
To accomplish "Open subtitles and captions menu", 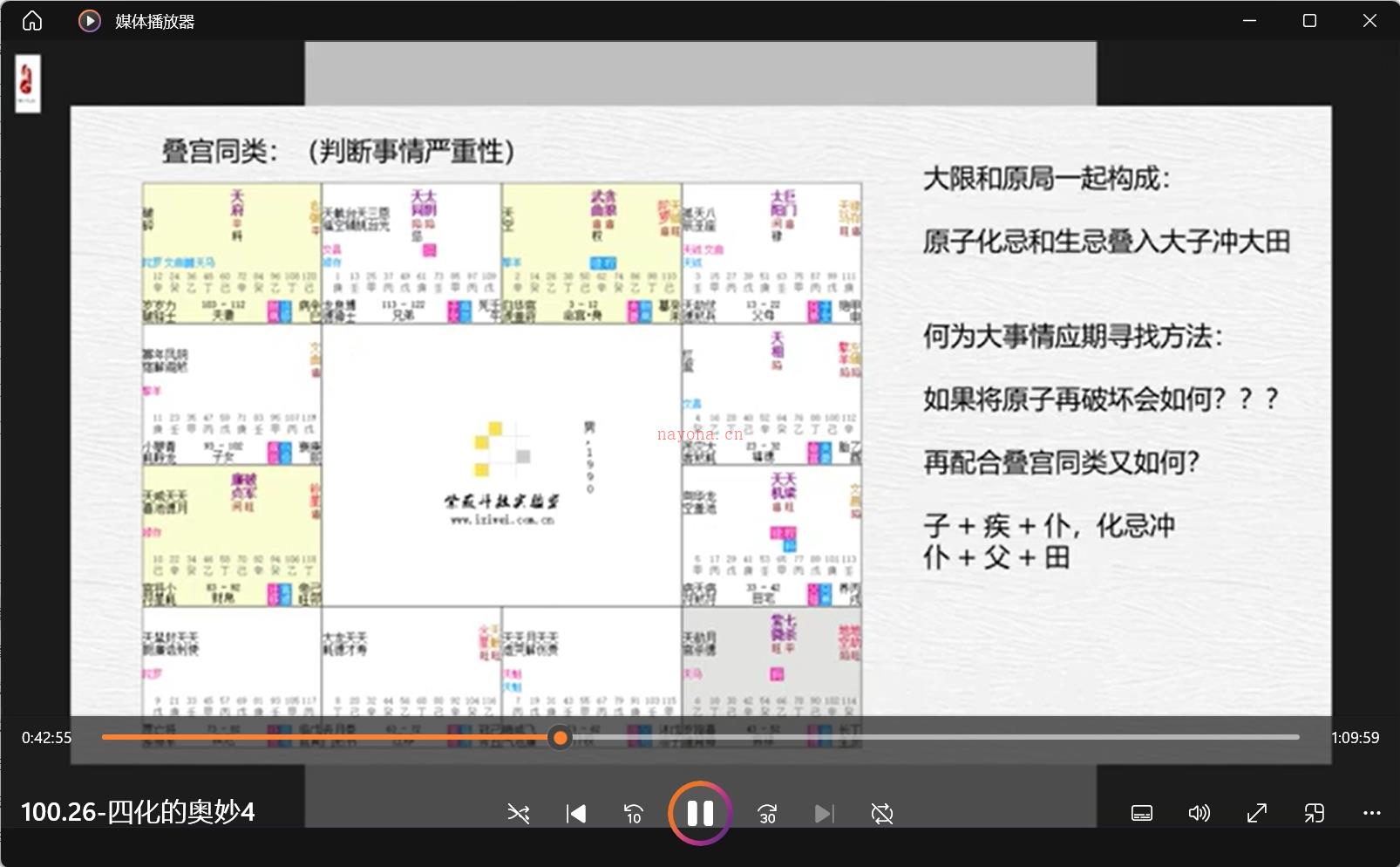I will point(1142,813).
